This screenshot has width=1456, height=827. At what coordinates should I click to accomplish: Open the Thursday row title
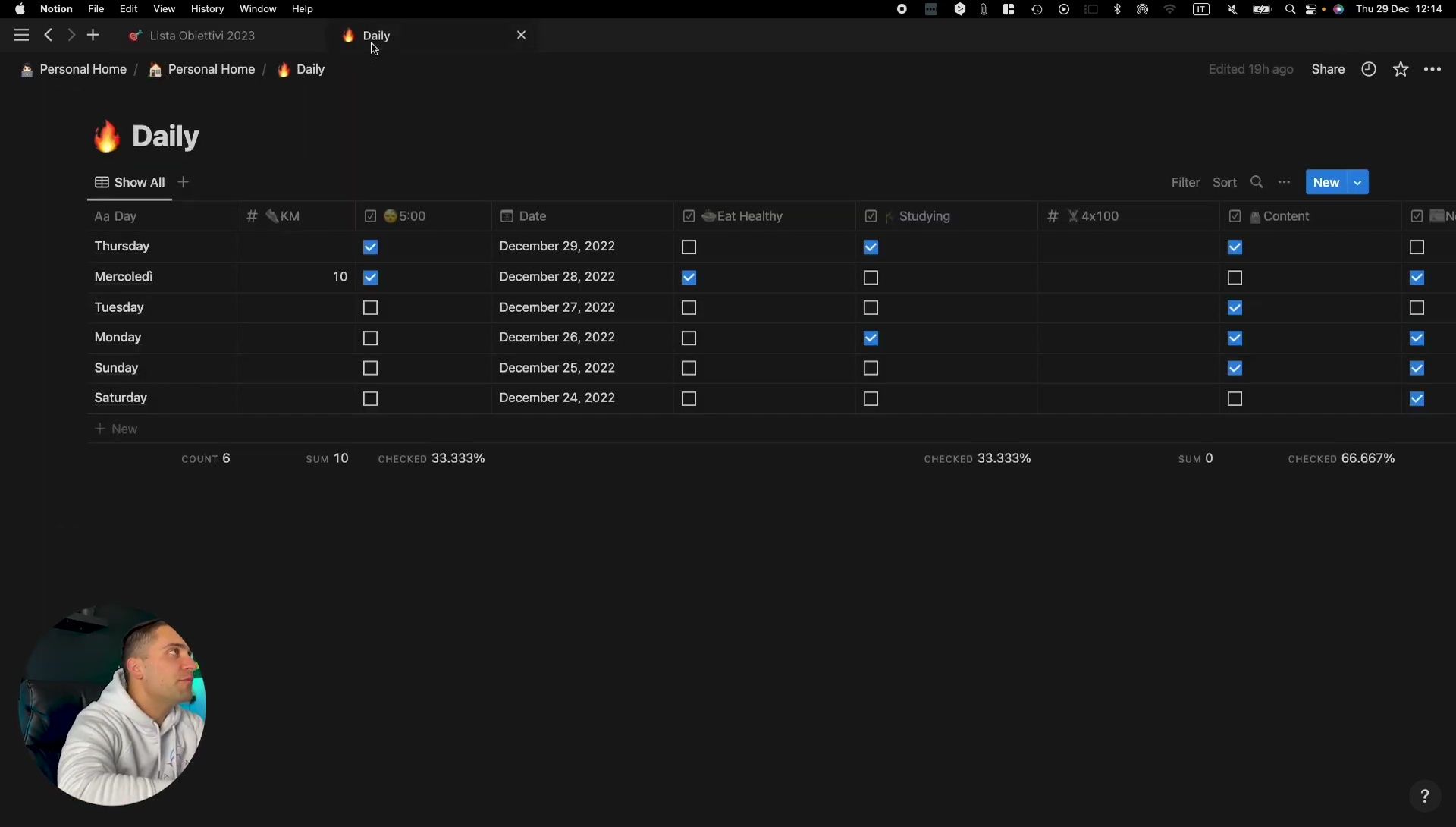121,247
